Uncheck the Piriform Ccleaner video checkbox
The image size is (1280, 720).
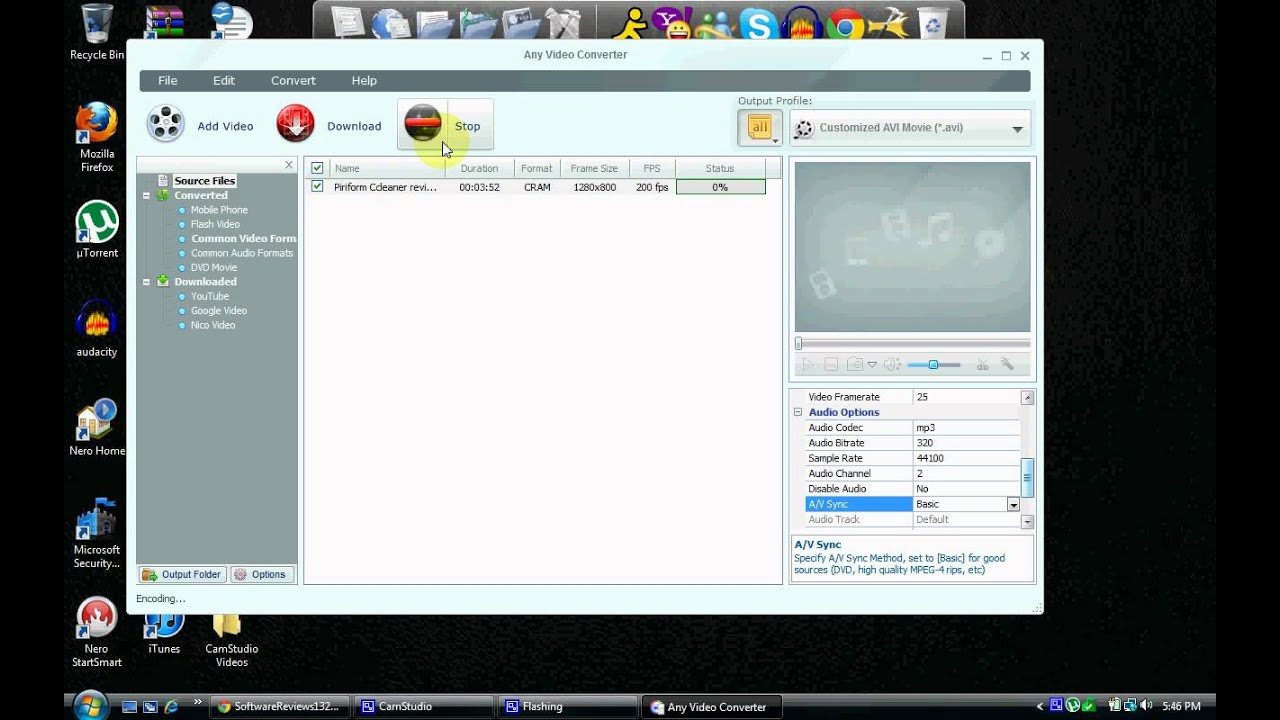317,187
